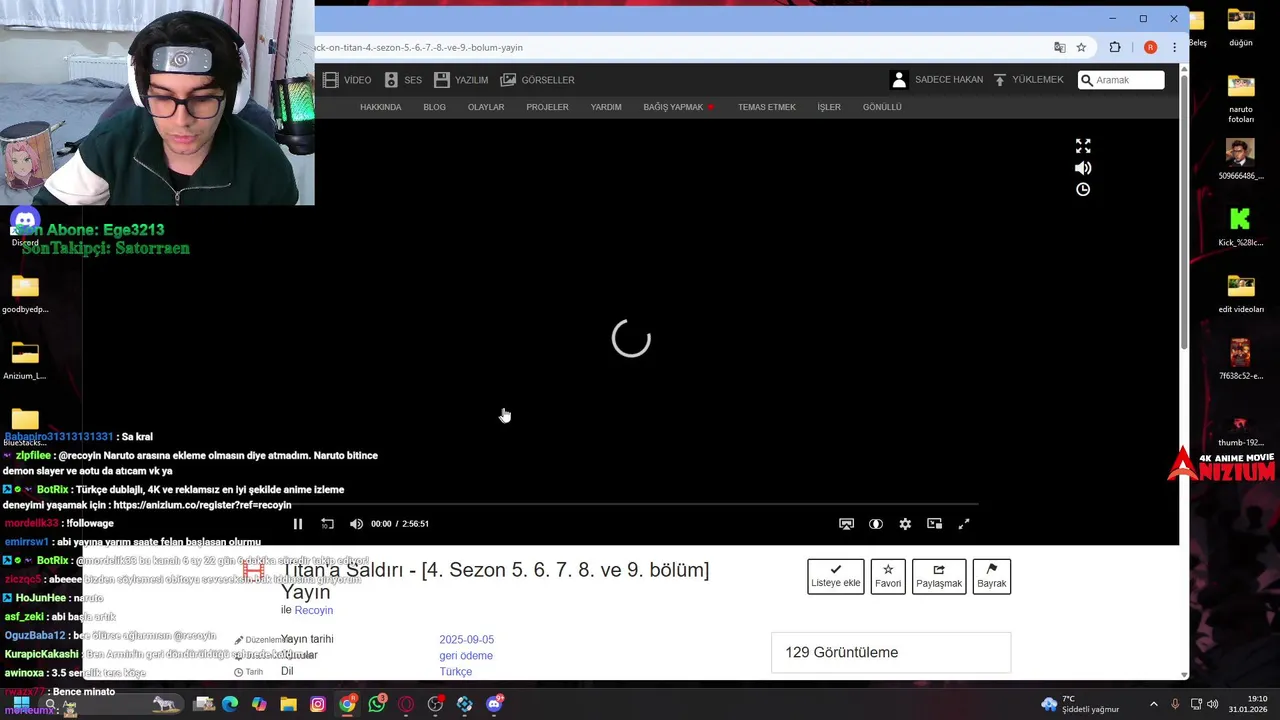The height and width of the screenshot is (720, 1280).
Task: Open the GÖNÜLLÜ volunteer link
Action: point(882,107)
